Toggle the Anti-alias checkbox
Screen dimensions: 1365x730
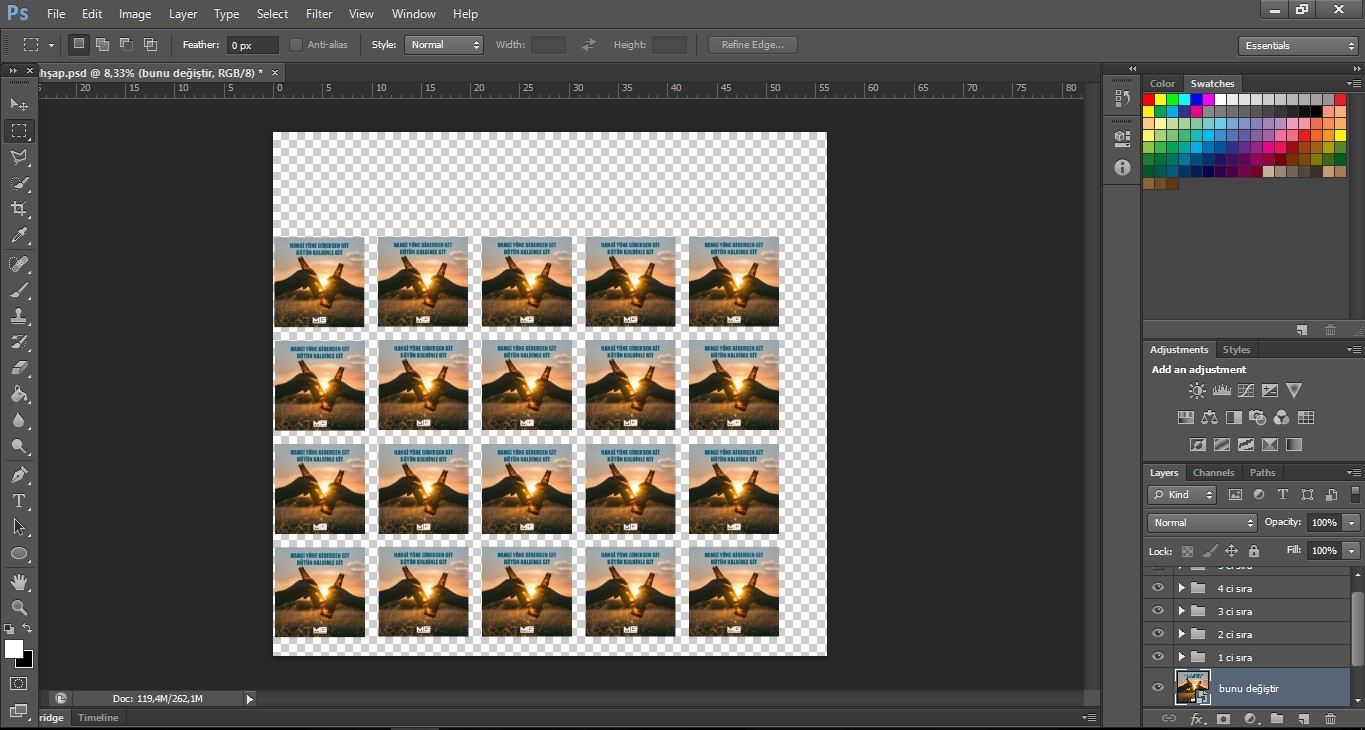tap(296, 45)
